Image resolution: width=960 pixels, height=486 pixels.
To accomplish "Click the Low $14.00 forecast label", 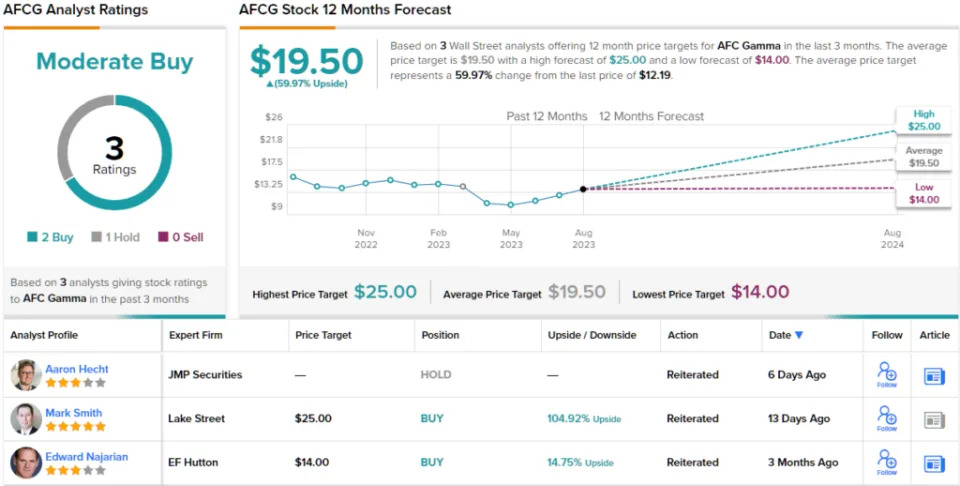I will tap(924, 194).
